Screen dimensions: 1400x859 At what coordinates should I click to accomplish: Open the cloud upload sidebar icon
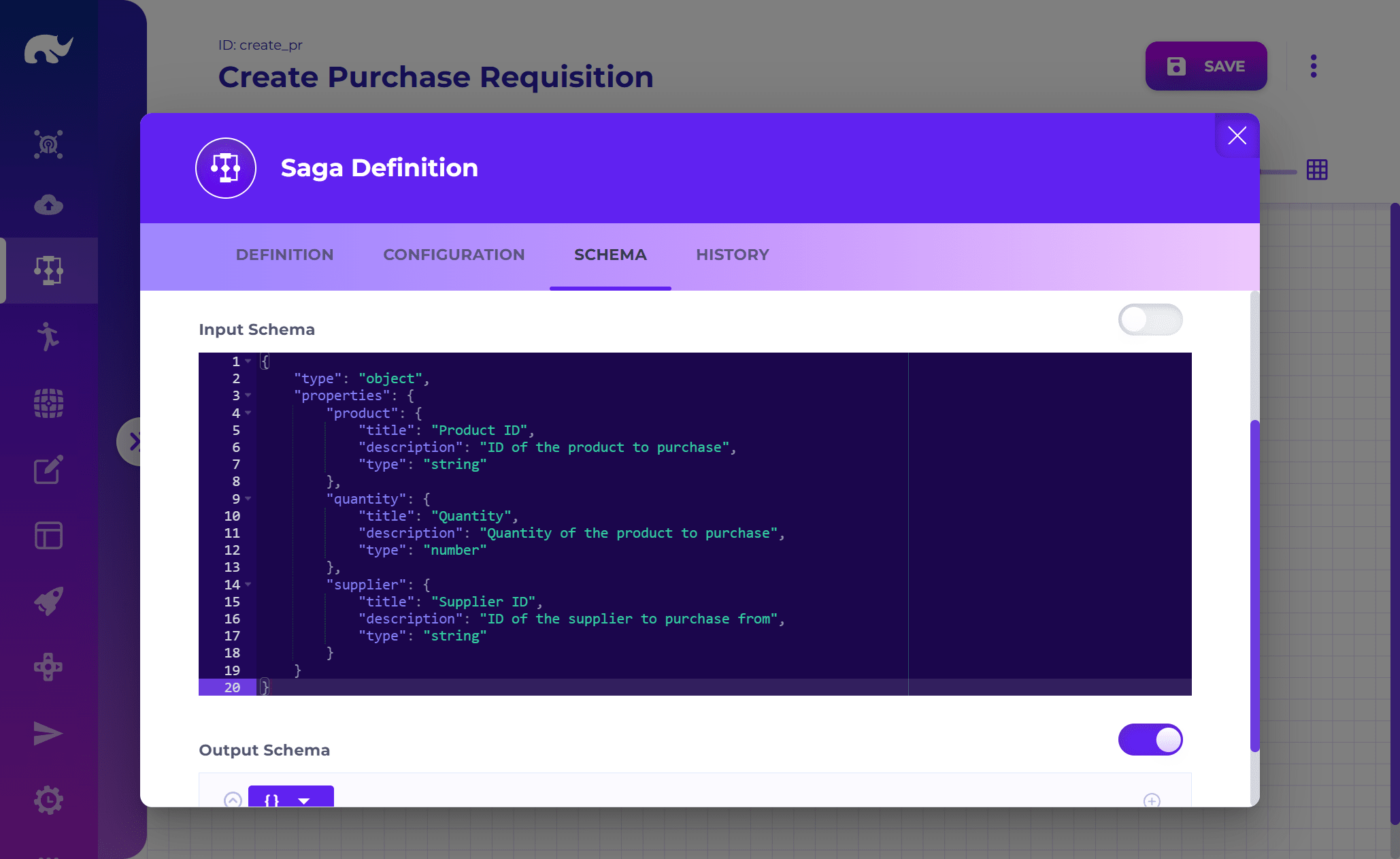[x=48, y=204]
